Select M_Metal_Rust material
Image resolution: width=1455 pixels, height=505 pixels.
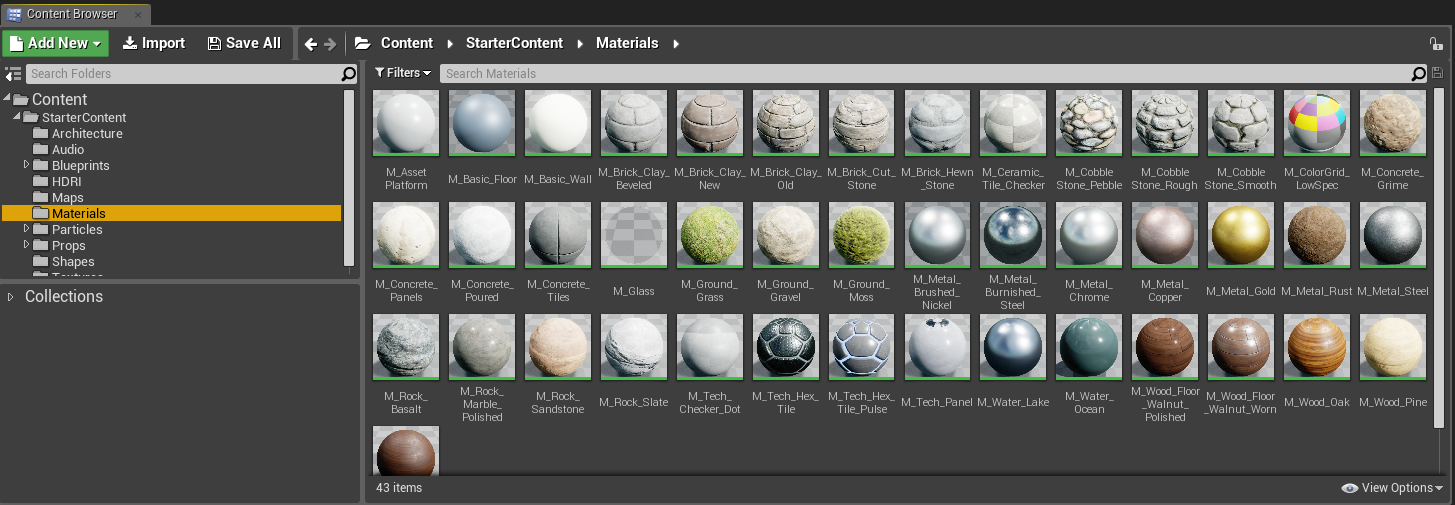[1317, 250]
